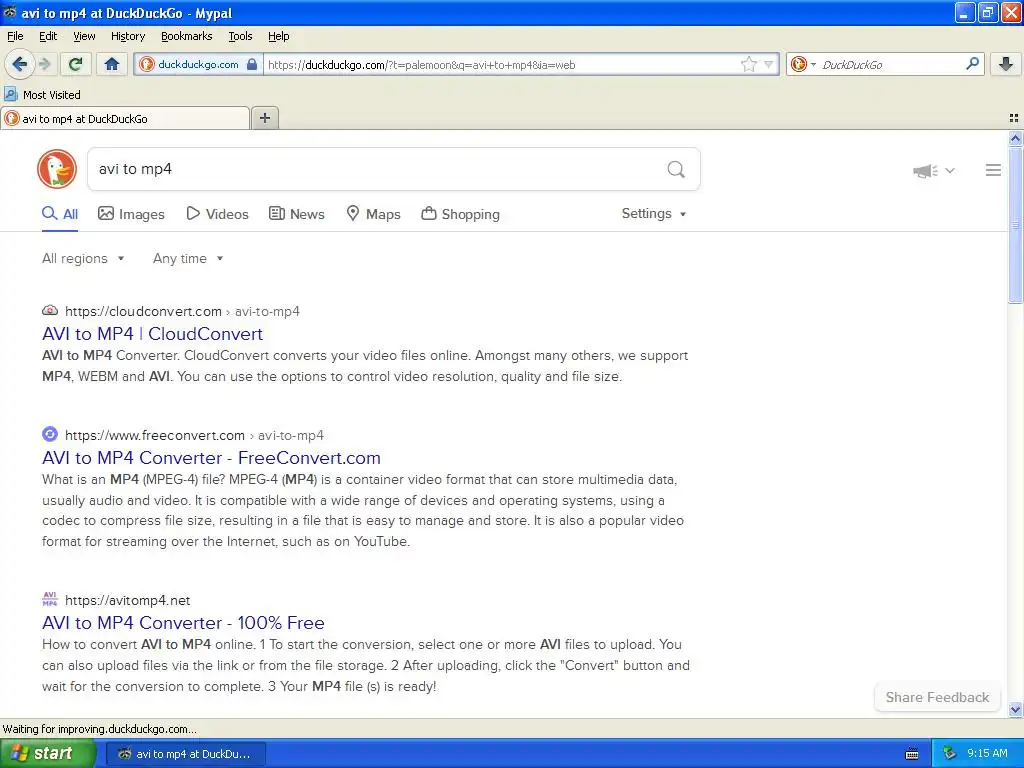Open the Tools menu

pos(240,36)
